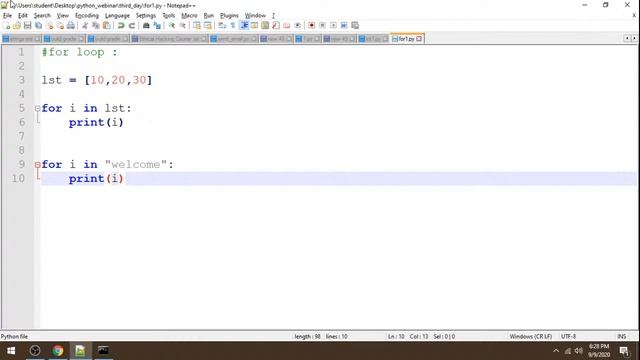Open the Edit menu
640x360 pixels.
[x=22, y=16]
